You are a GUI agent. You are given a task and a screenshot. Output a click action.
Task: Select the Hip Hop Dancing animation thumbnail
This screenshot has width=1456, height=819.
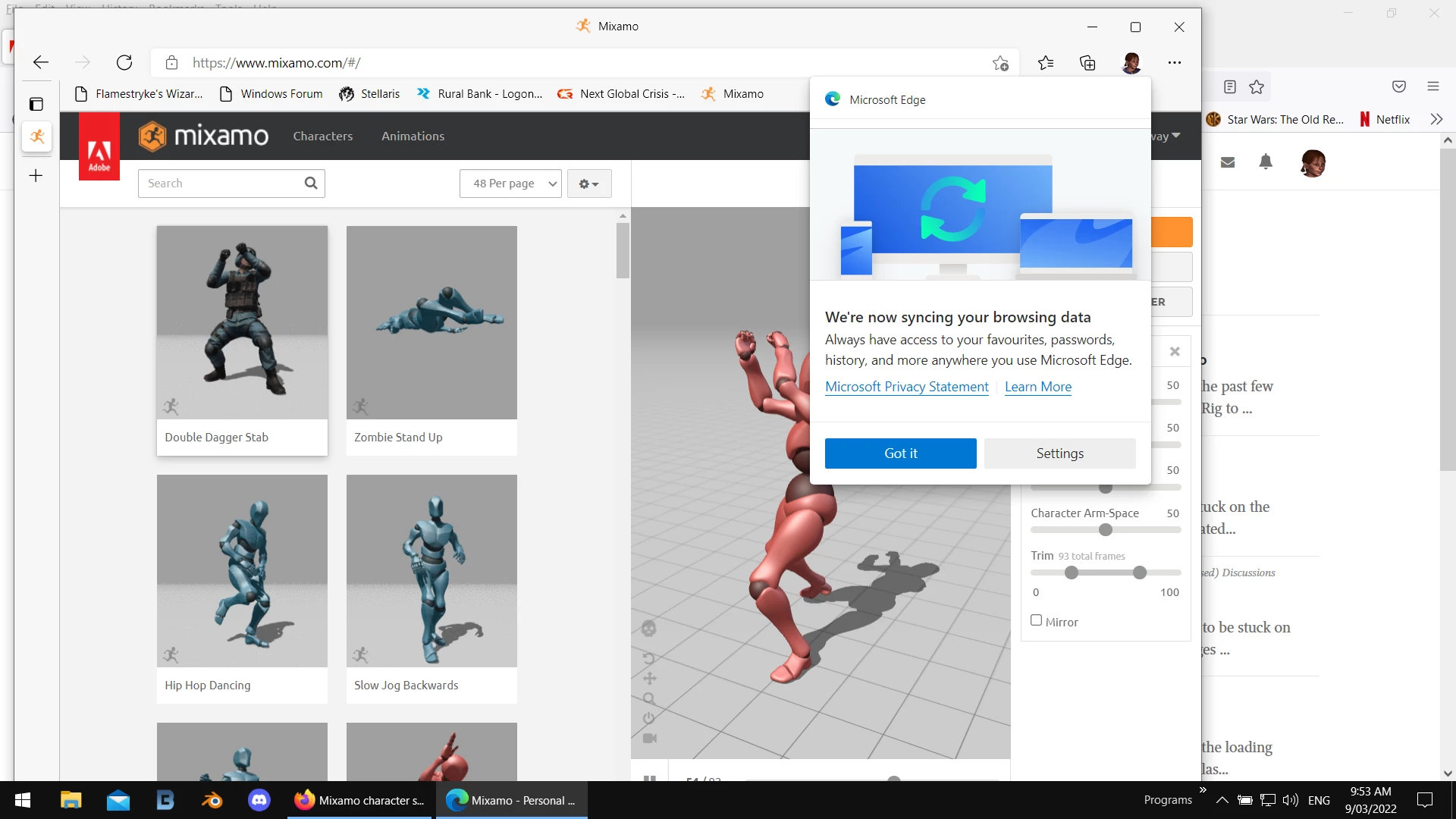pos(242,571)
